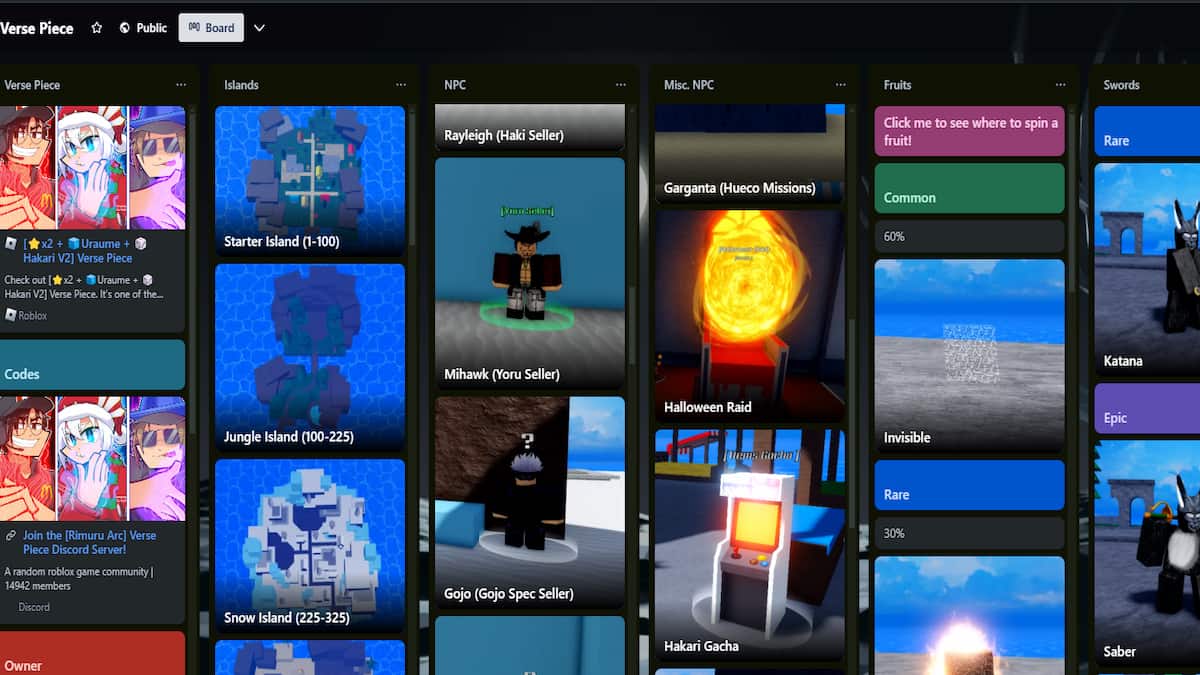Open the Hakari Gacha card

[x=750, y=545]
